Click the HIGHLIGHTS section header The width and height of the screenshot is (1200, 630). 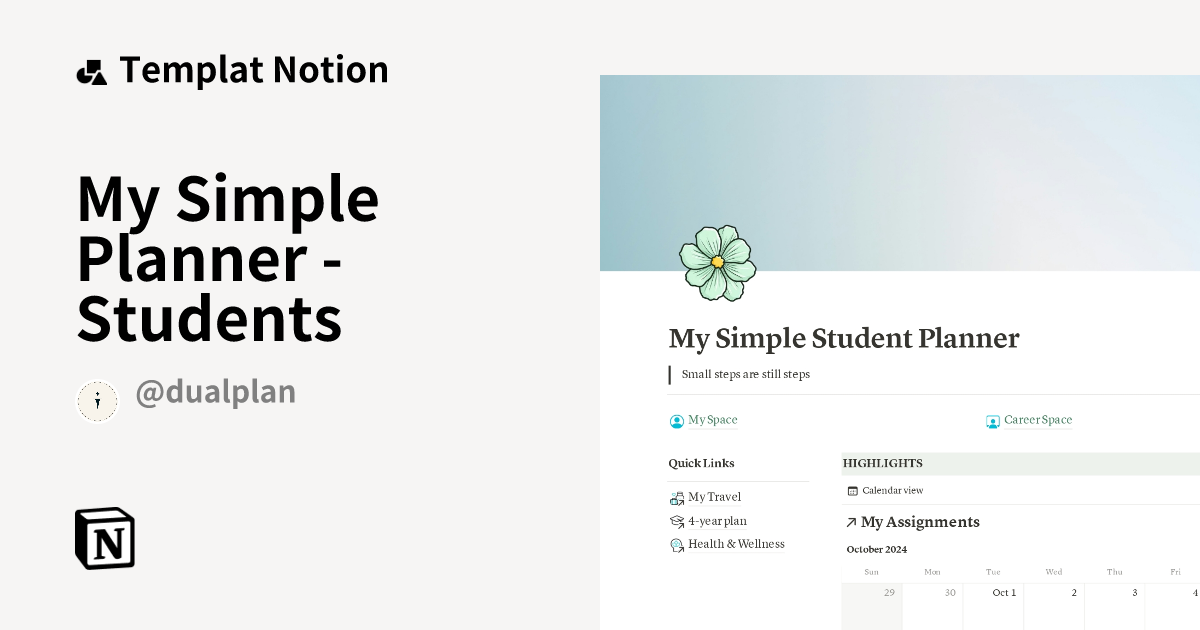click(883, 463)
